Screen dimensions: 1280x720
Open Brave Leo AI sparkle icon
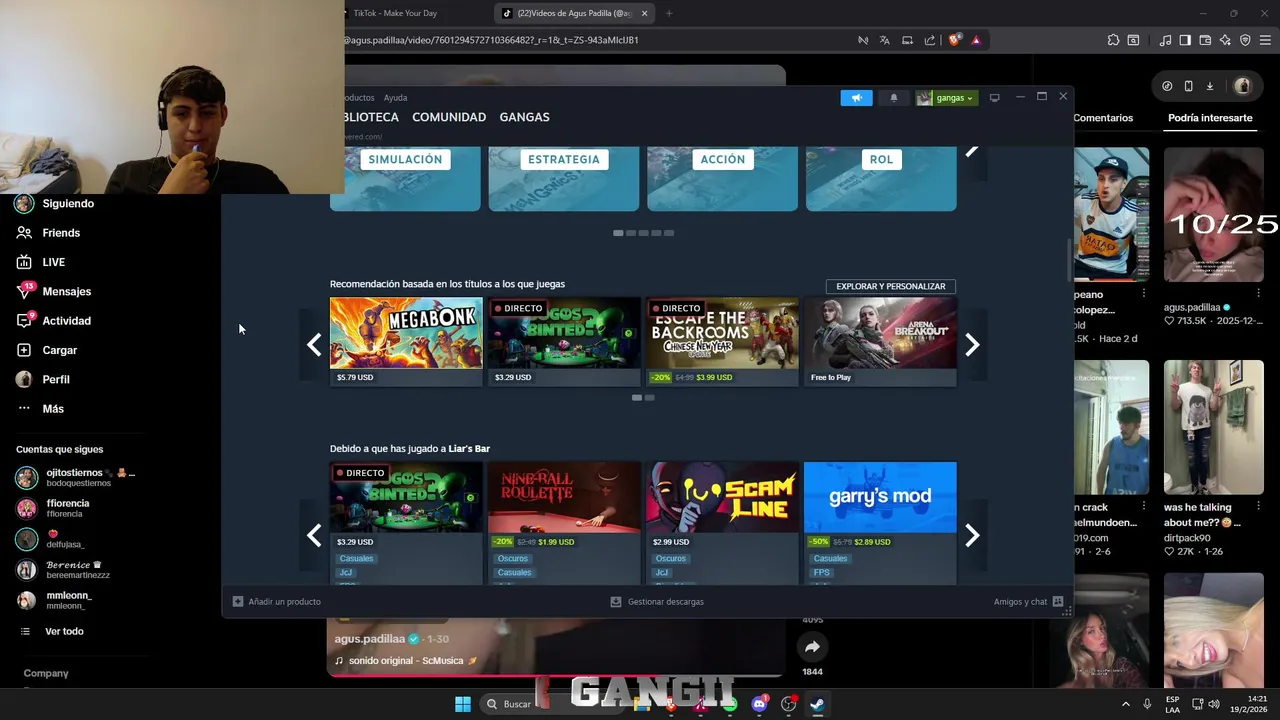[x=1225, y=40]
